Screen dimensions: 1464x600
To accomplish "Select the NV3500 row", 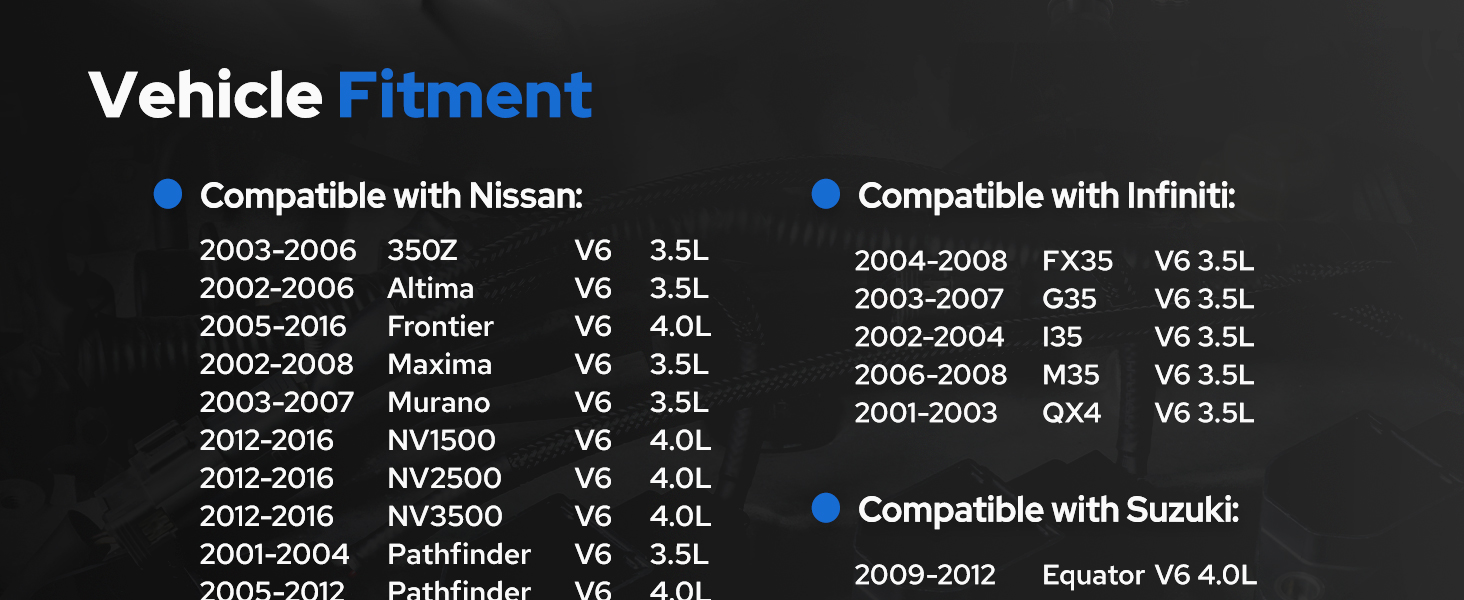I will tap(455, 516).
